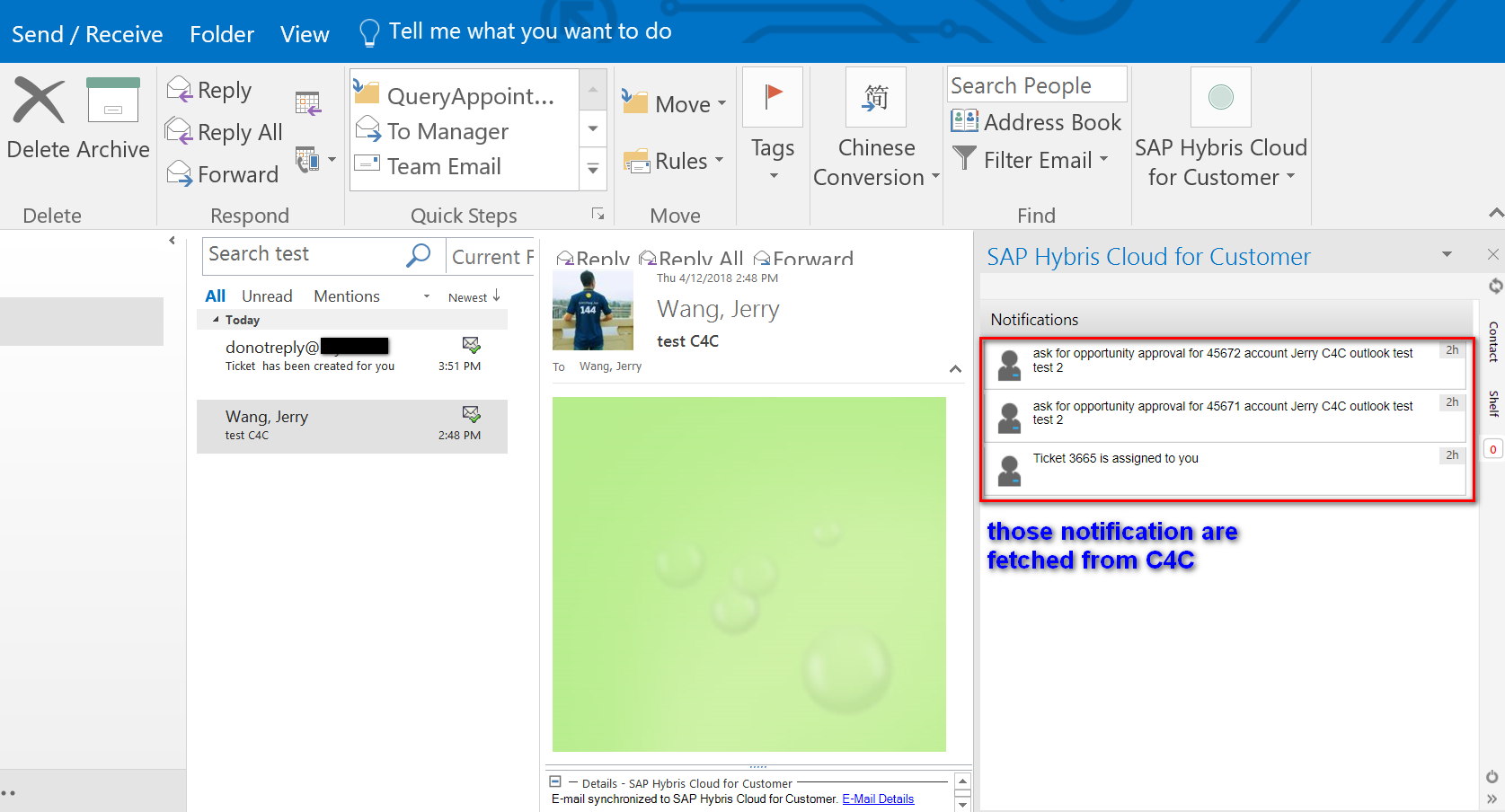The image size is (1505, 812).
Task: Click the Tell me lightbulb icon
Action: coord(369,33)
